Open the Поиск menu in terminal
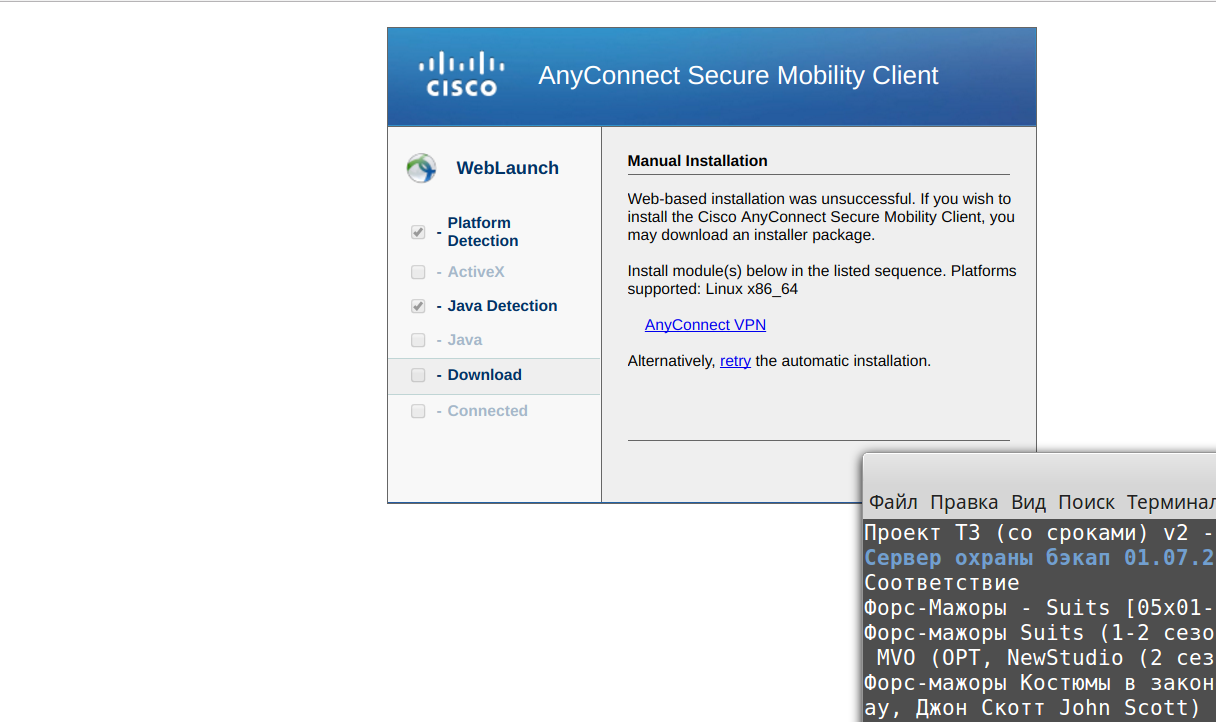This screenshot has height=722, width=1216. (x=1086, y=502)
